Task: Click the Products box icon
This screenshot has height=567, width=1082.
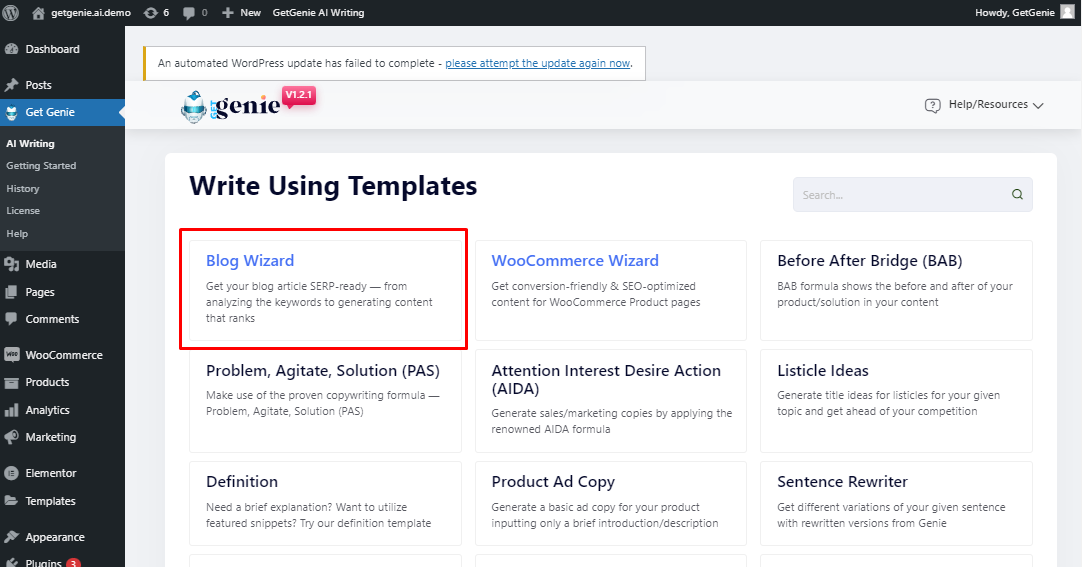Action: [11, 382]
